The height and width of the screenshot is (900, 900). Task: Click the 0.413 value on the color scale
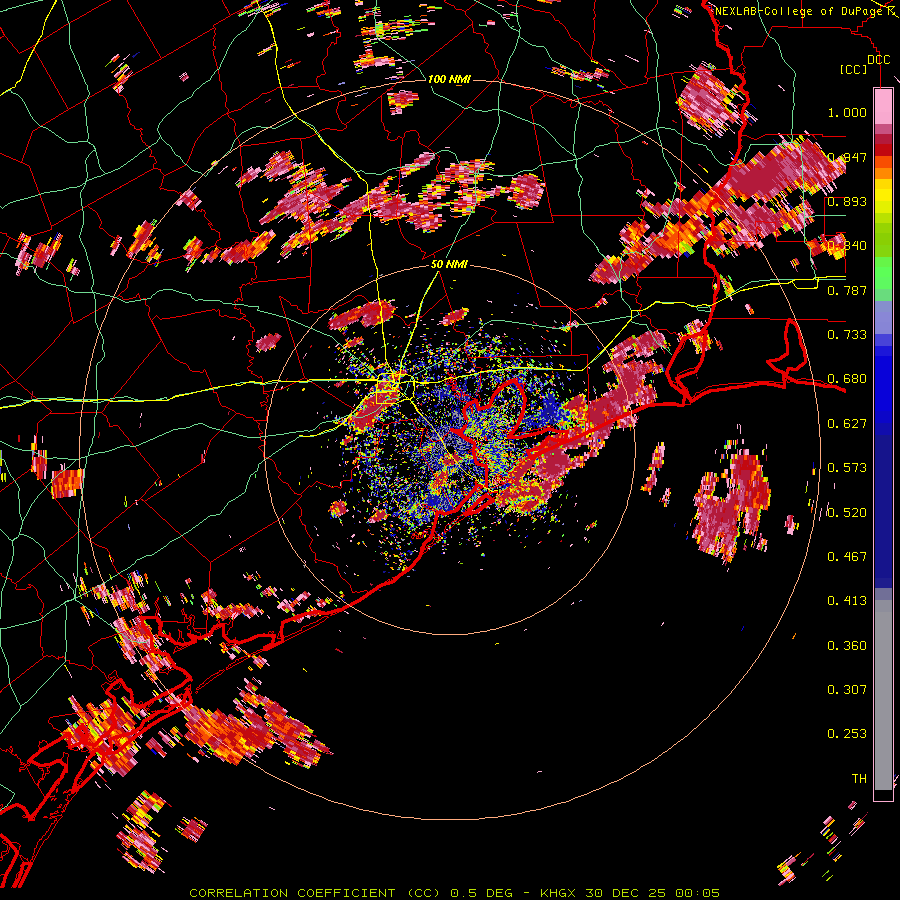point(847,601)
